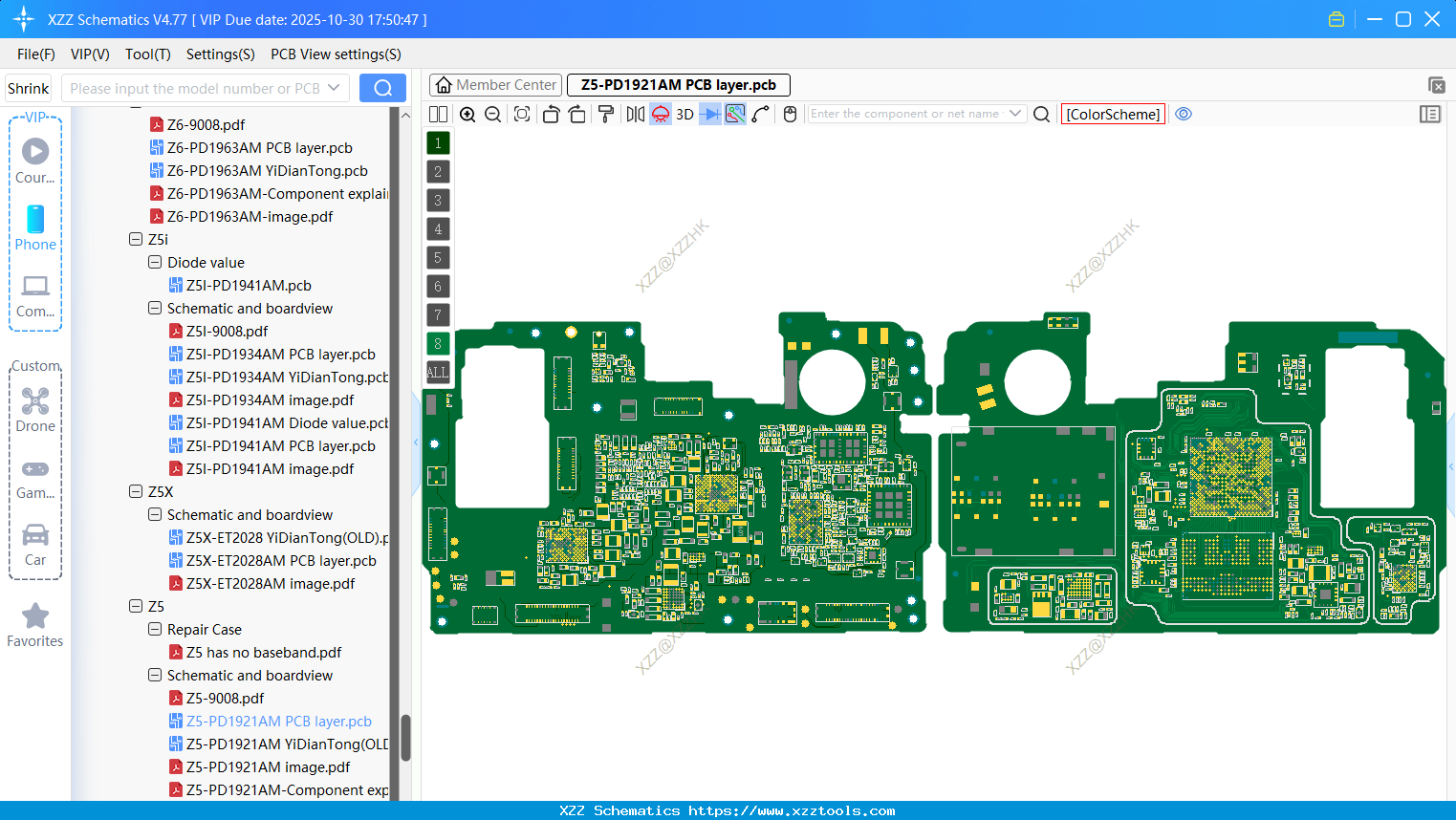Enable the lamp highlight mode
The height and width of the screenshot is (820, 1456).
[660, 114]
